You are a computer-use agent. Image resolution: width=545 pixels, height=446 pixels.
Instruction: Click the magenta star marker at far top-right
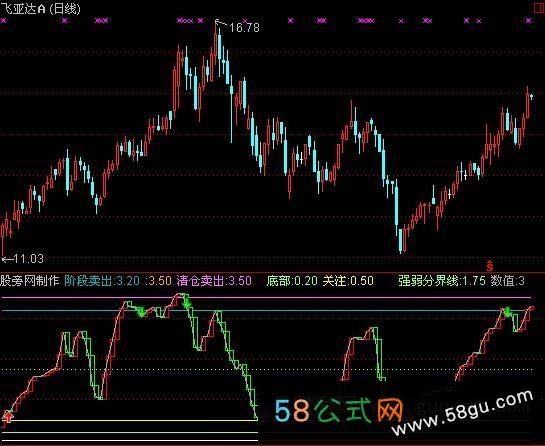click(529, 21)
